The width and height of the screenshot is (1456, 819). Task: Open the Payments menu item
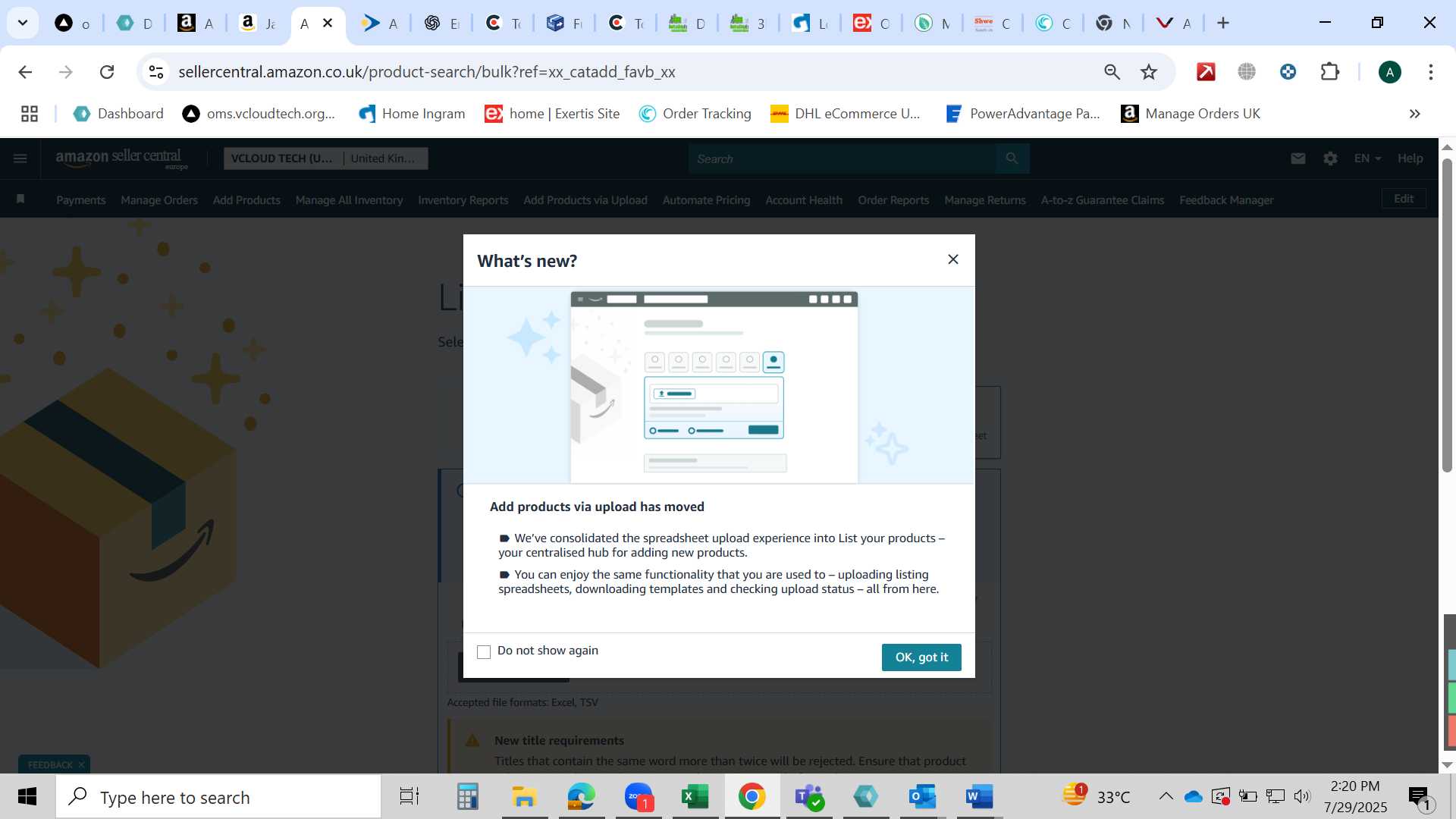tap(81, 200)
